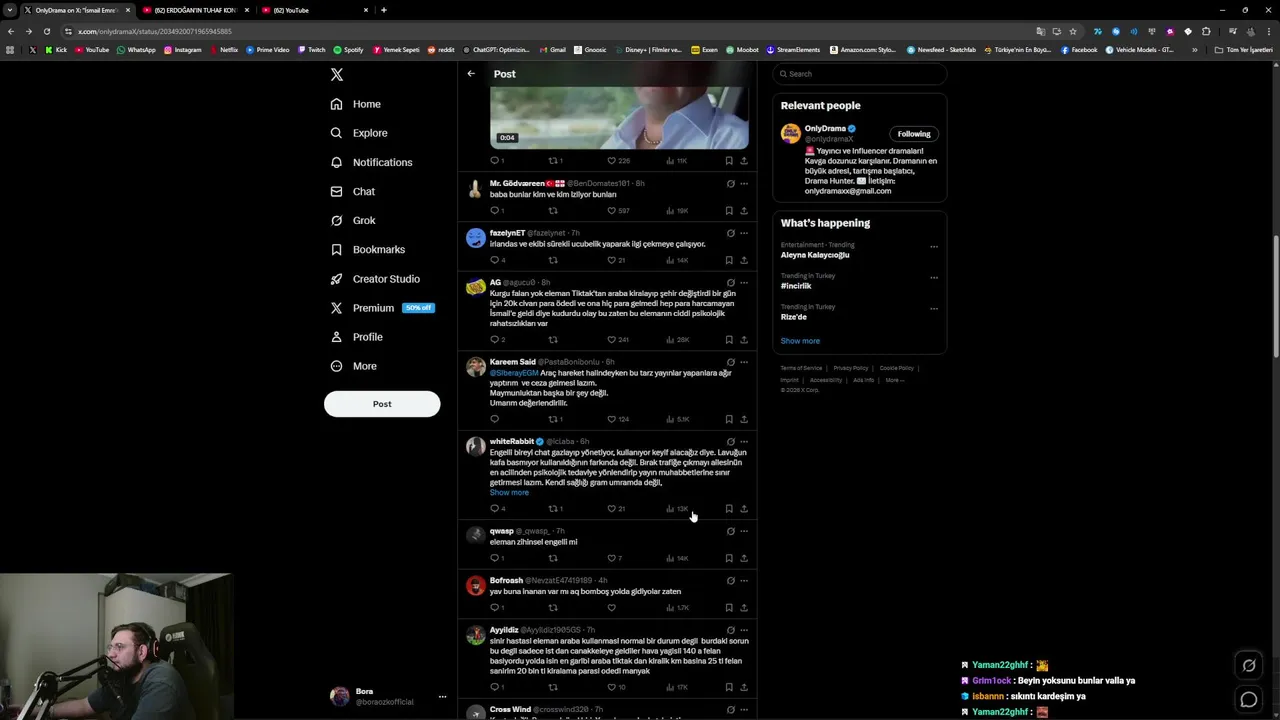Image resolution: width=1280 pixels, height=720 pixels.
Task: Click the white Post button
Action: coord(382,404)
